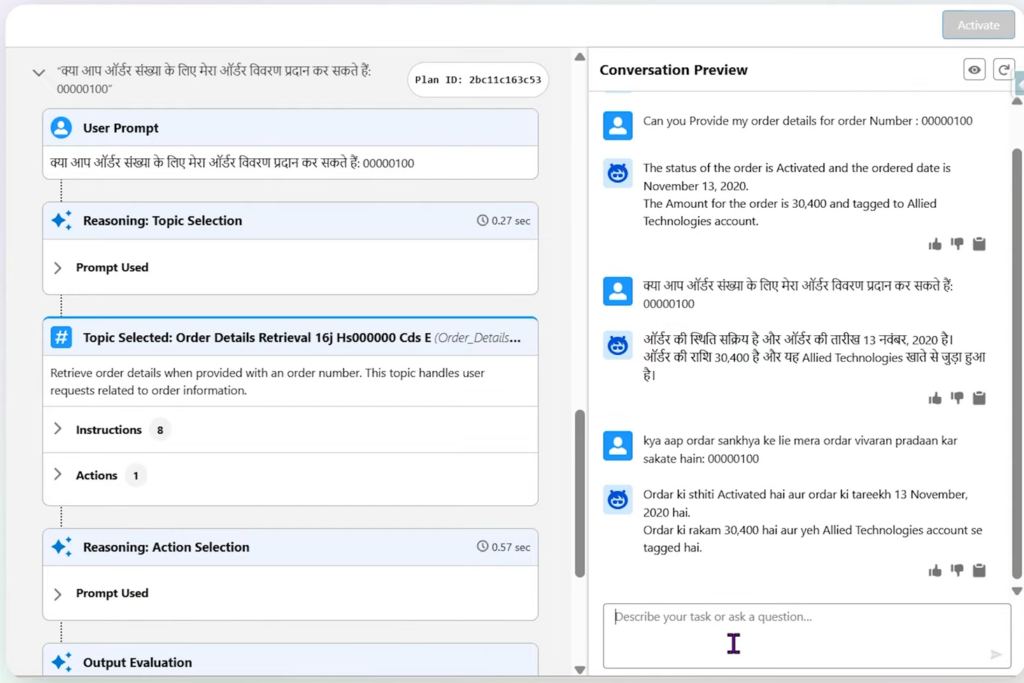Click the Reasoning: Topic Selection sparkle icon
The height and width of the screenshot is (683, 1024).
[61, 221]
